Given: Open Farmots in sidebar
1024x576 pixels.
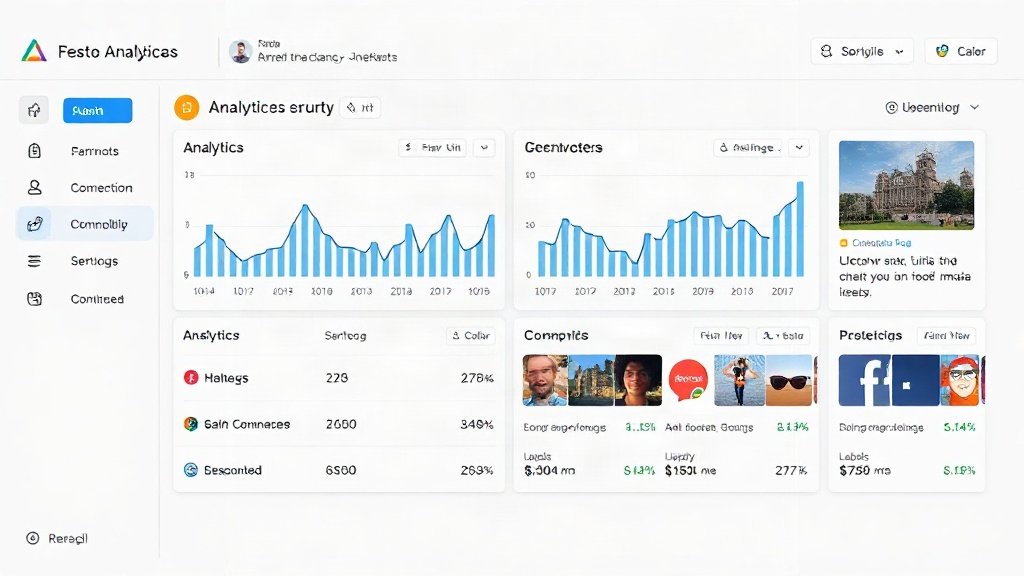Looking at the screenshot, I should (95, 151).
